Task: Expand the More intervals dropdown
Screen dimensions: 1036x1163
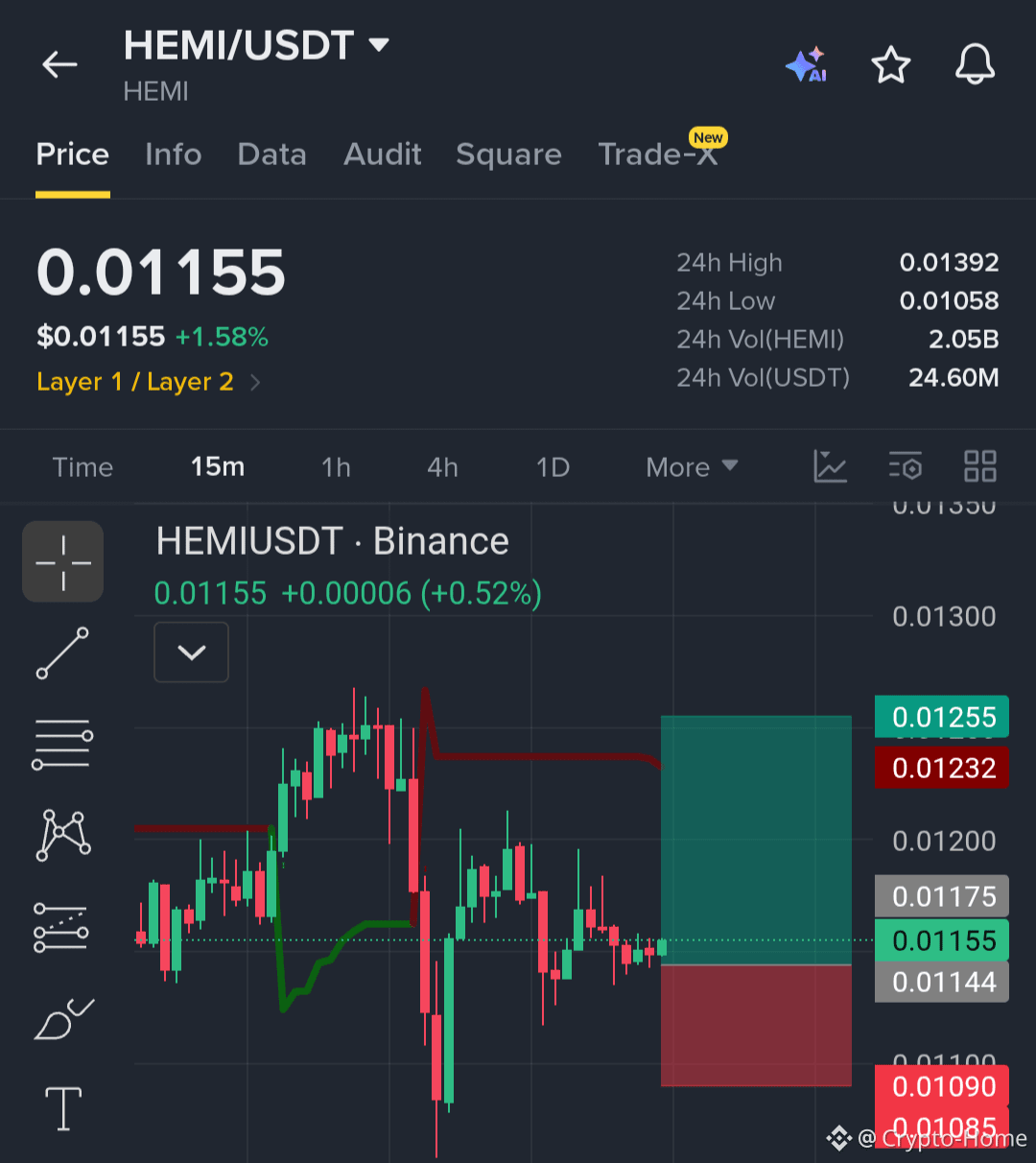Action: 692,467
